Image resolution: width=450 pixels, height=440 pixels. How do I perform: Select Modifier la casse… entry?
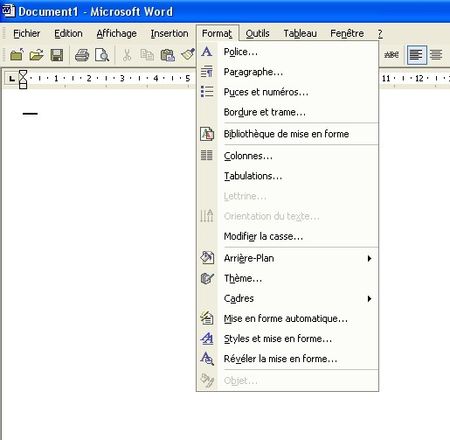coord(288,236)
